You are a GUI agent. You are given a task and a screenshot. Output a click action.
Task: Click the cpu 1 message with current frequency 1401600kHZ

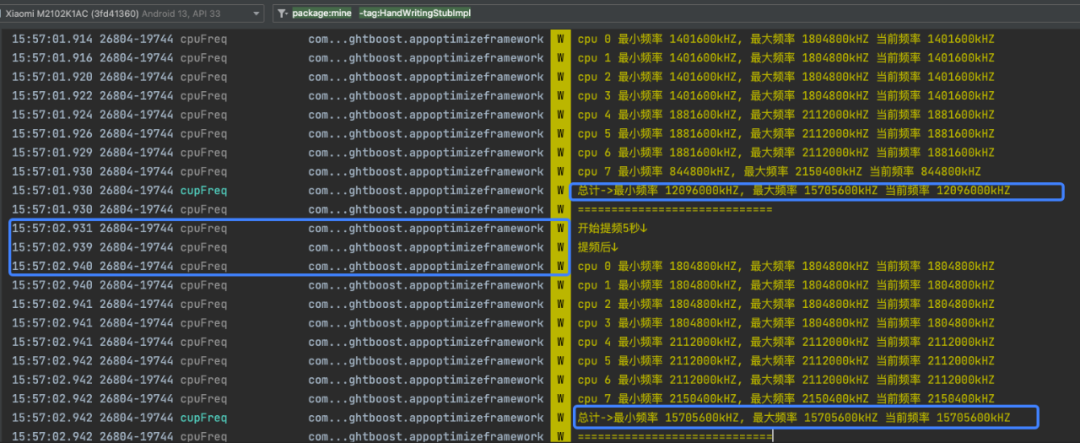point(786,58)
